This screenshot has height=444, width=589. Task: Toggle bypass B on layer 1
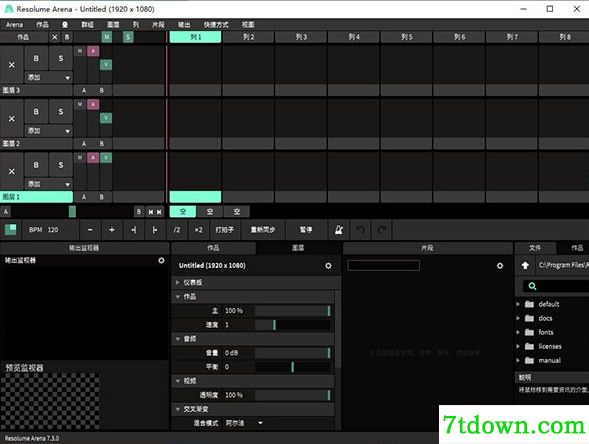coord(36,165)
